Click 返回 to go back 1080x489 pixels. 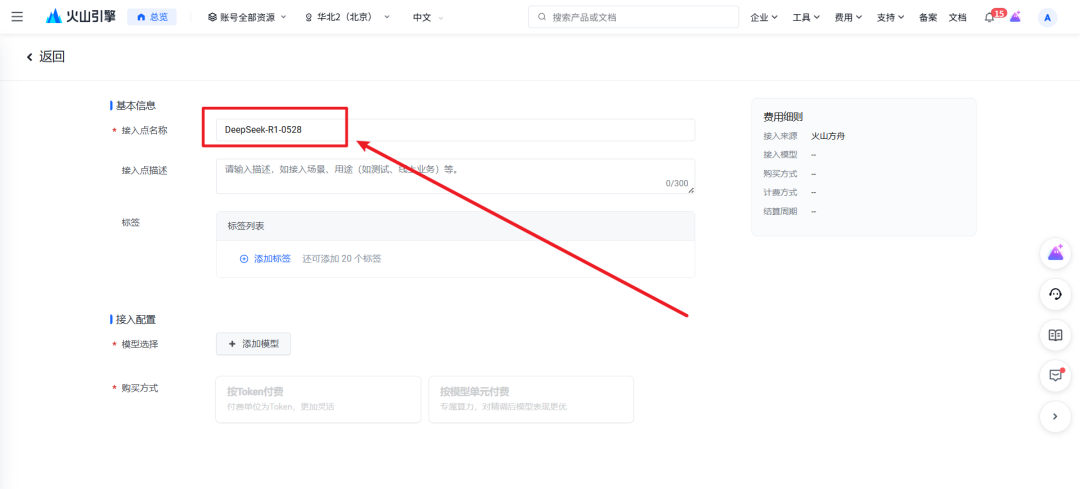coord(52,57)
